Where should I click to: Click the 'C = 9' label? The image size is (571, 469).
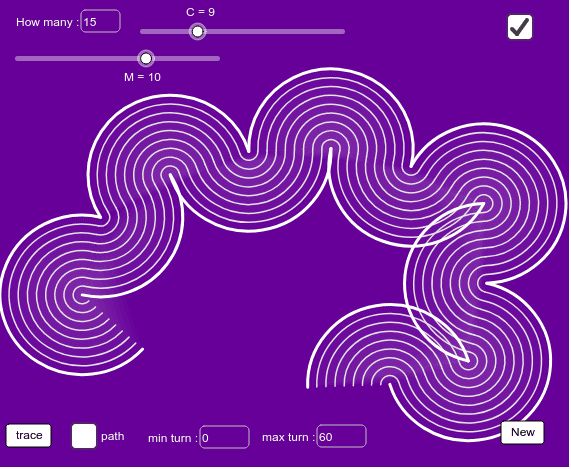click(200, 12)
